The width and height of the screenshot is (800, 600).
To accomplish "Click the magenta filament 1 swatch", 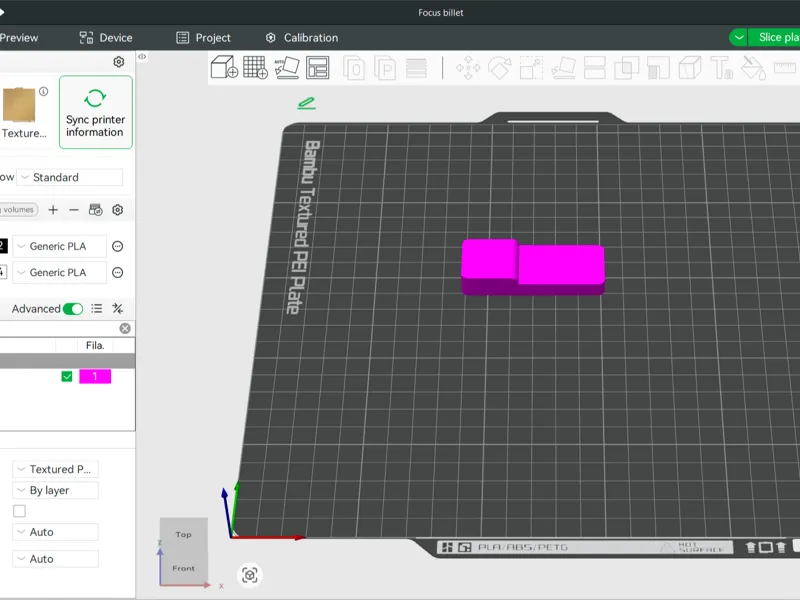I will click(x=95, y=377).
